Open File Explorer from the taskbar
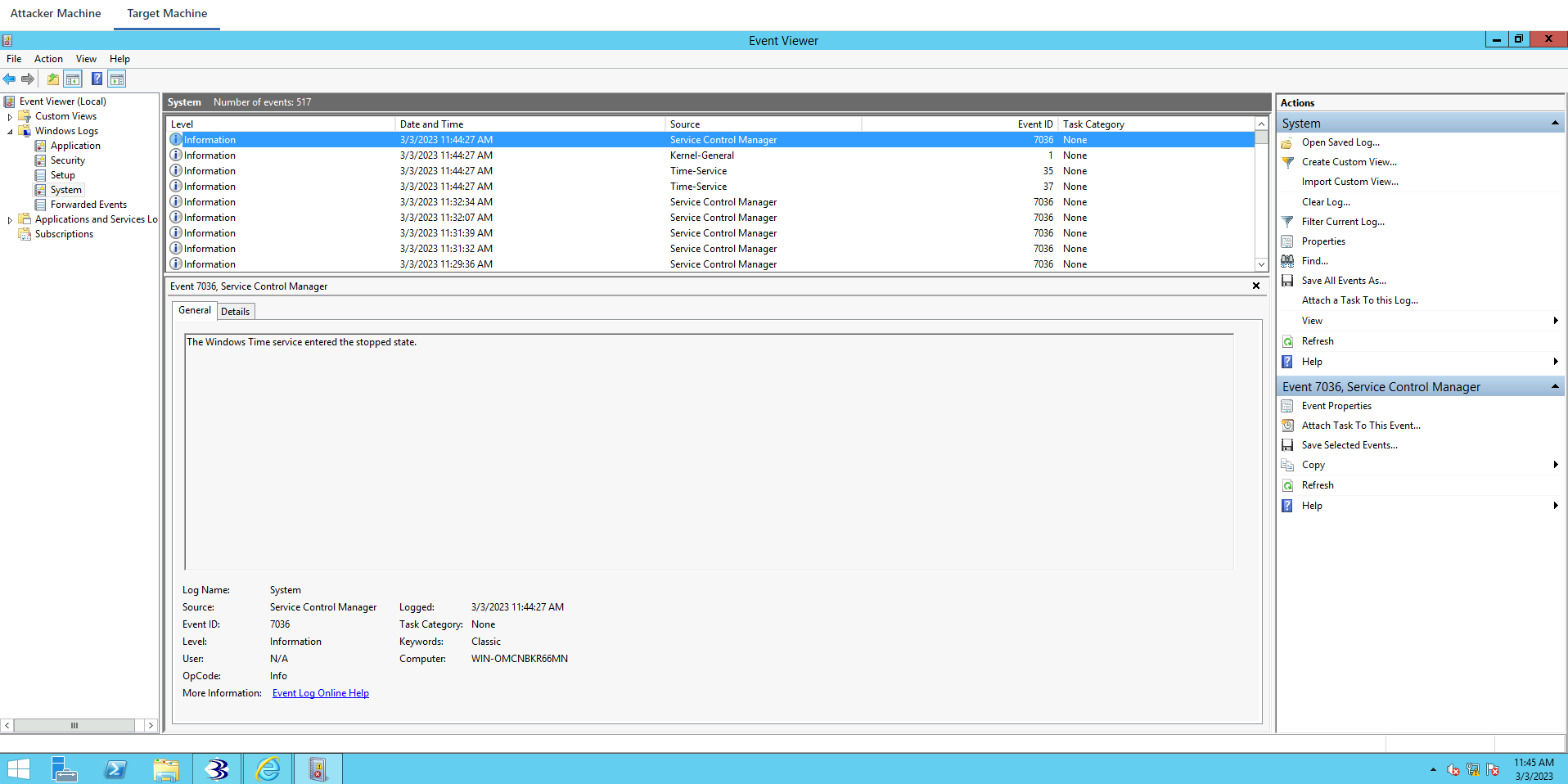This screenshot has height=784, width=1568. (x=166, y=769)
